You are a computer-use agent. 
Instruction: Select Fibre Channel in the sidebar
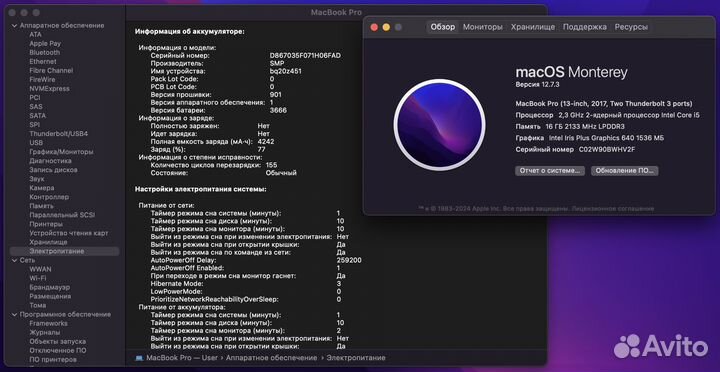pos(51,71)
